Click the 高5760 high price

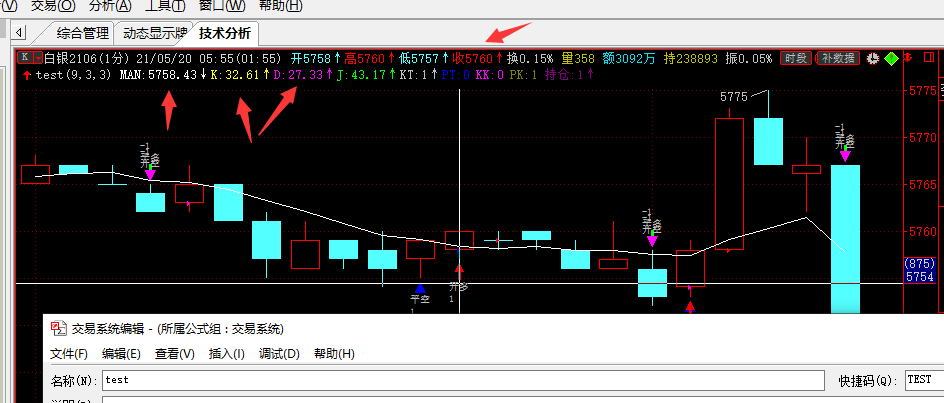click(365, 58)
